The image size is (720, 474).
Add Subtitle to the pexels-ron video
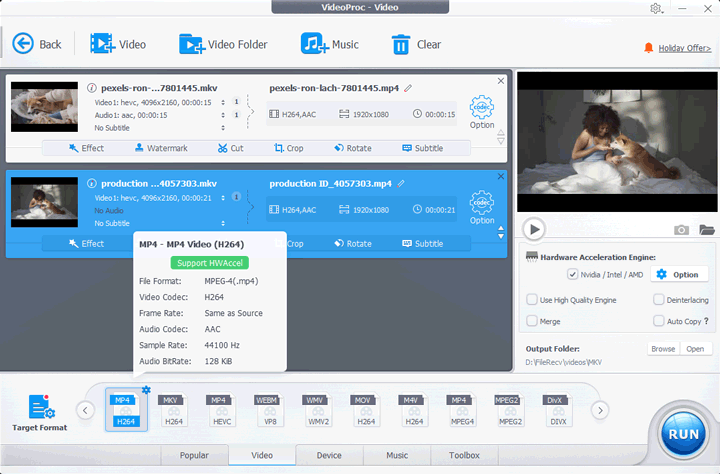pyautogui.click(x=422, y=148)
